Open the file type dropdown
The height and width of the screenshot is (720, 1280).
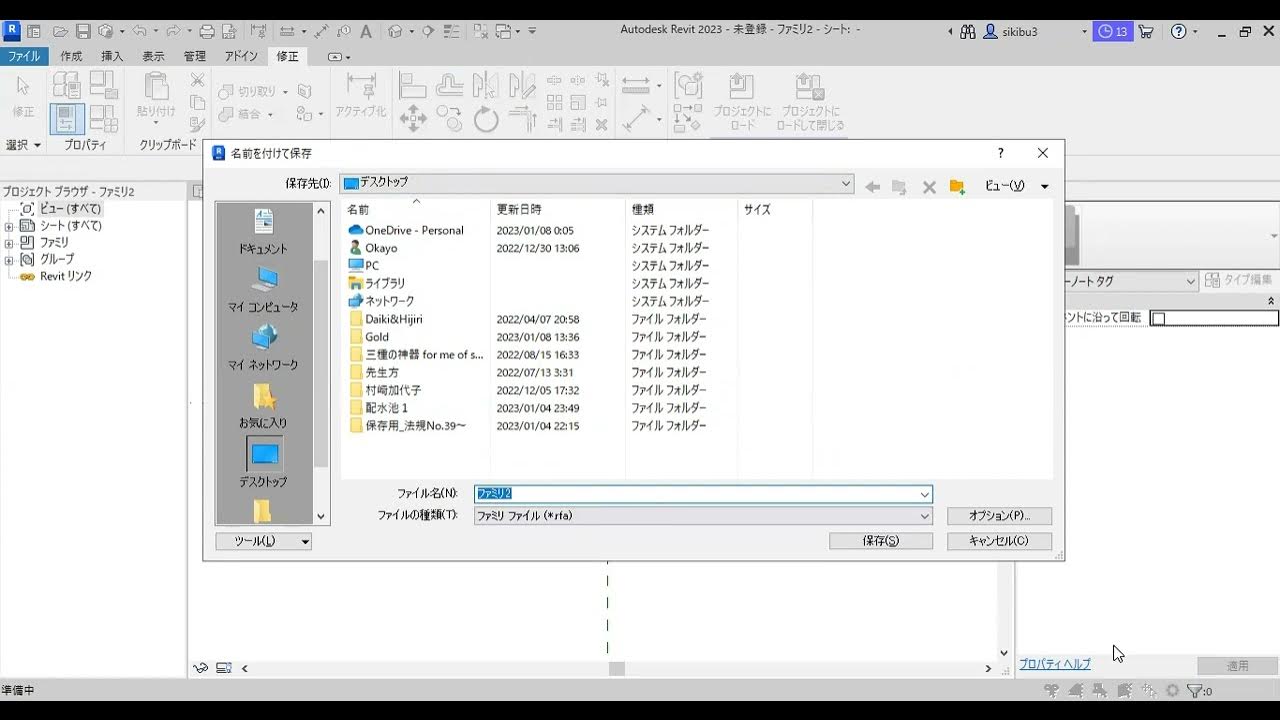coord(925,516)
